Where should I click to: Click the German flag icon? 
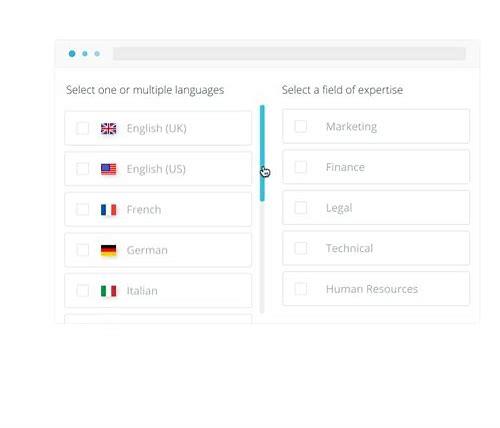coord(109,250)
